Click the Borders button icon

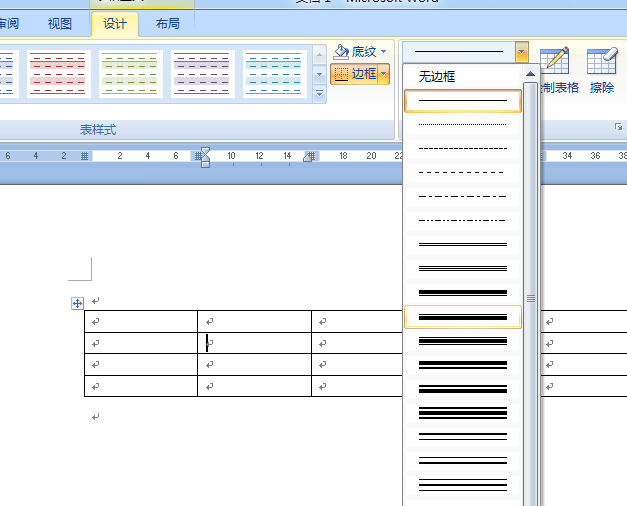pyautogui.click(x=341, y=74)
